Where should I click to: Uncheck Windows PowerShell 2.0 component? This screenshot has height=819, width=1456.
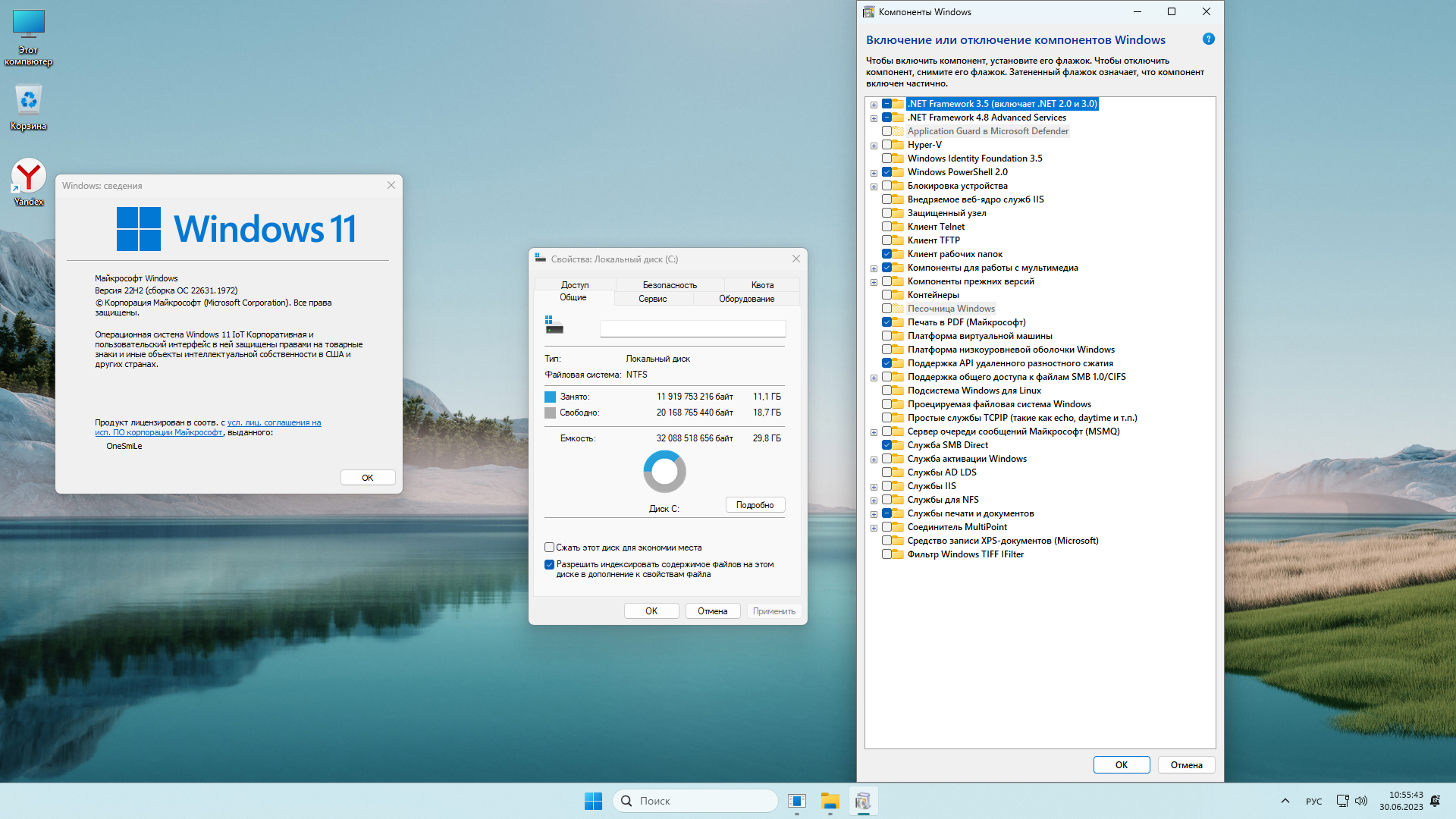pyautogui.click(x=886, y=172)
